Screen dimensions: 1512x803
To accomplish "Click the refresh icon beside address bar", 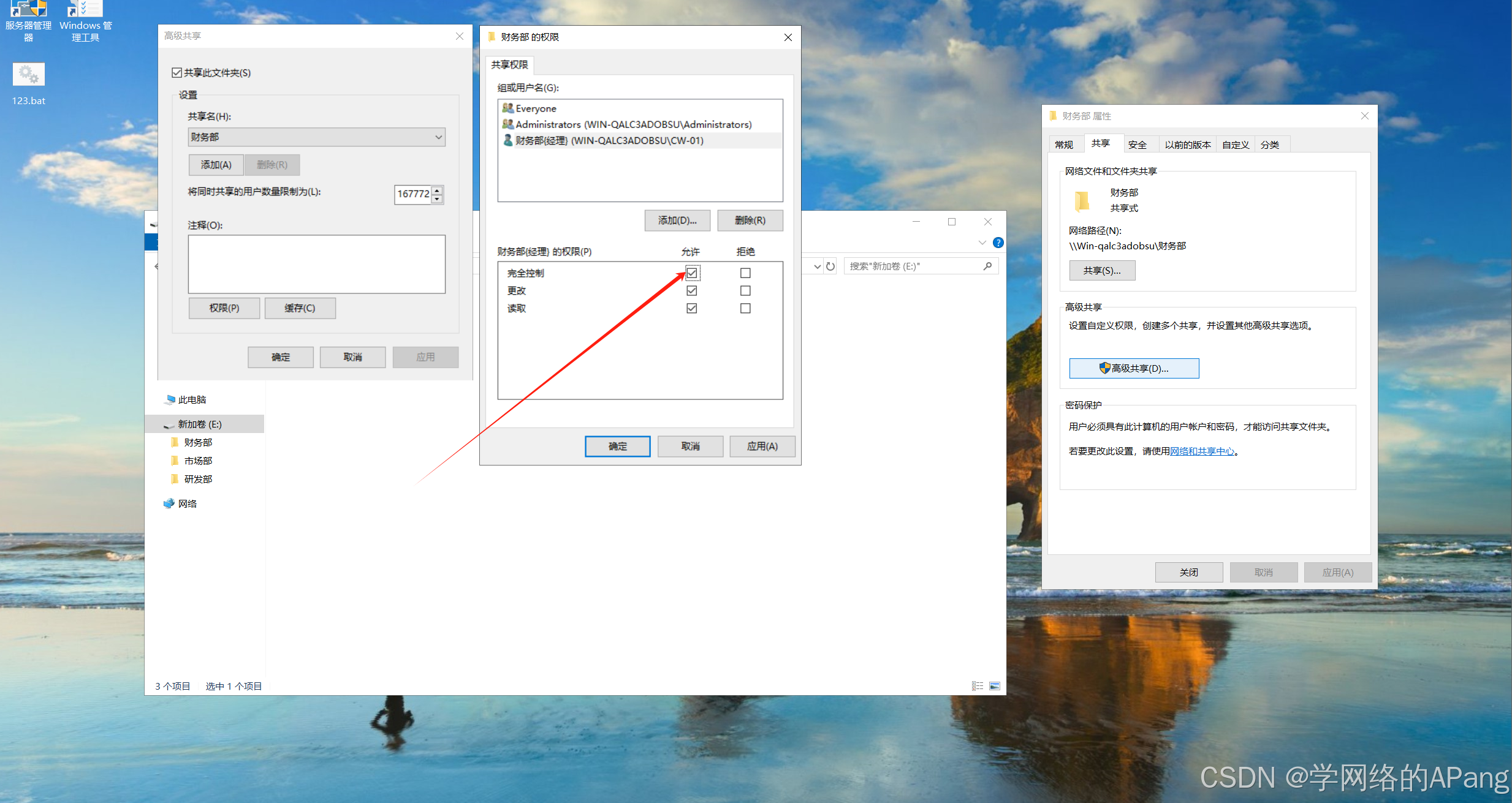I will 830,266.
